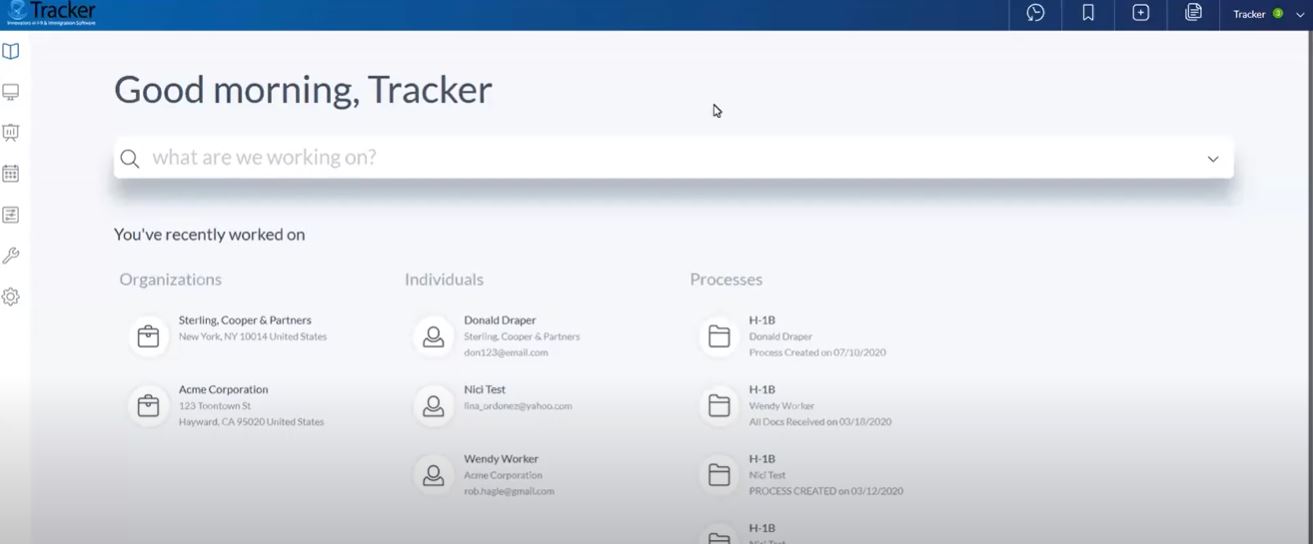Click the documents icon in header

click(x=1193, y=13)
